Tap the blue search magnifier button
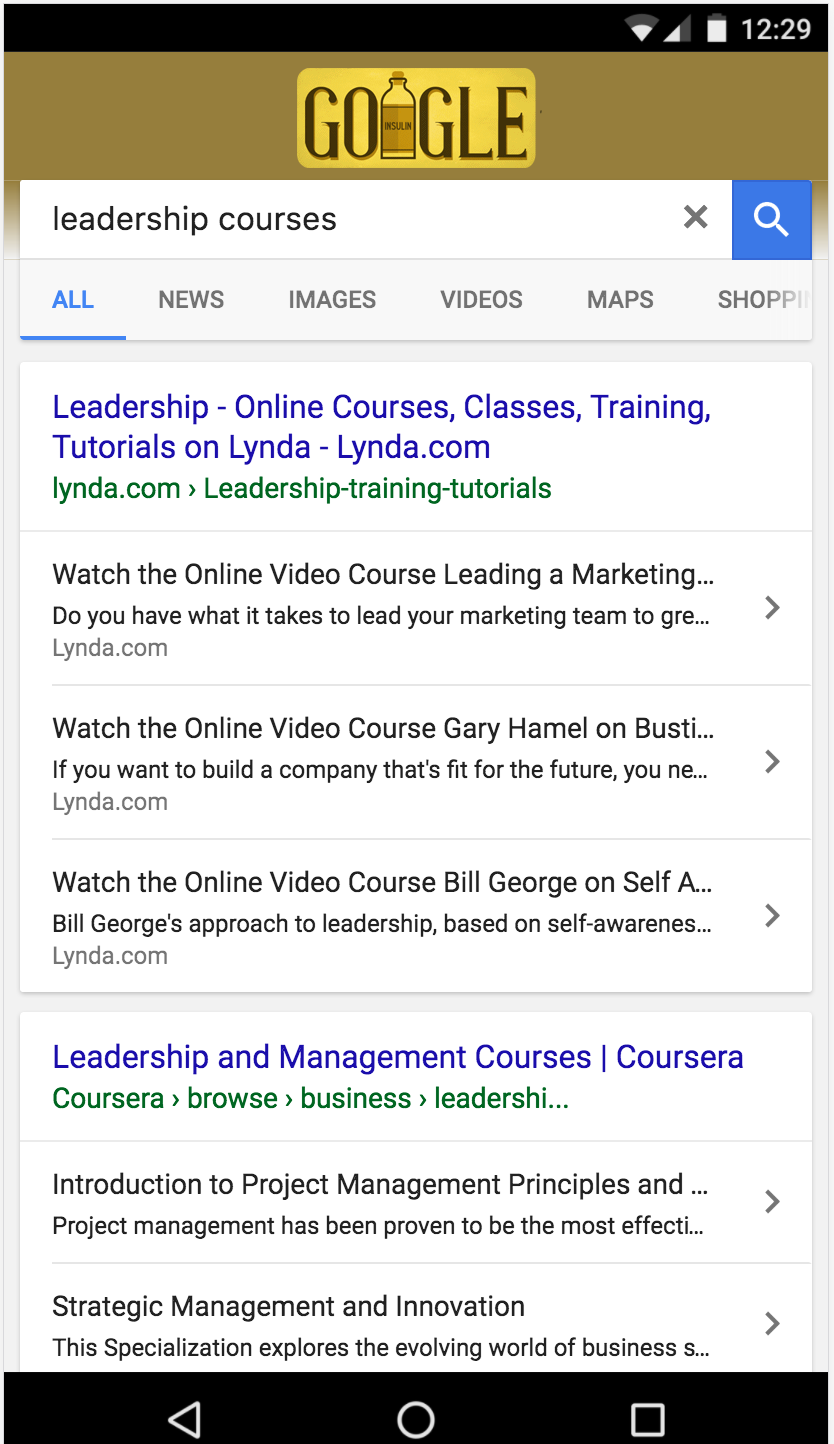The height and width of the screenshot is (1444, 834). point(771,219)
